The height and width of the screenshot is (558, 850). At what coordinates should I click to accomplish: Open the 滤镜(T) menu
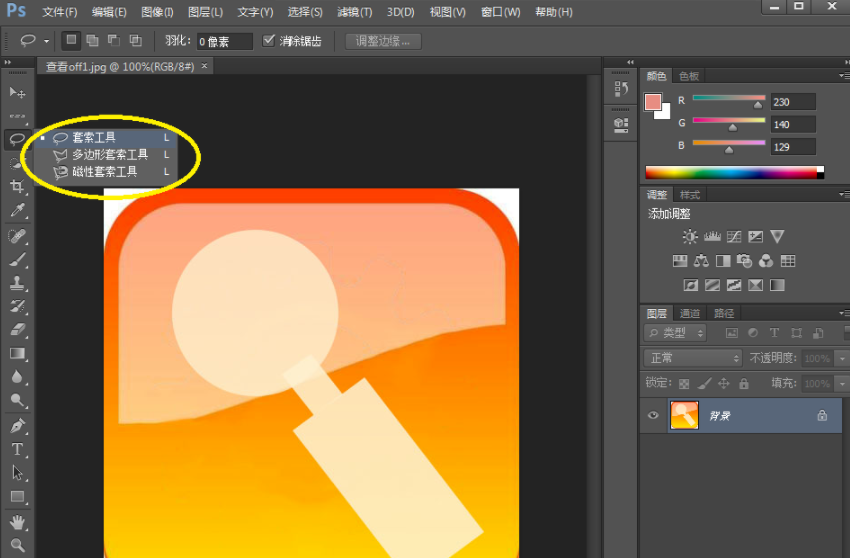pos(355,12)
